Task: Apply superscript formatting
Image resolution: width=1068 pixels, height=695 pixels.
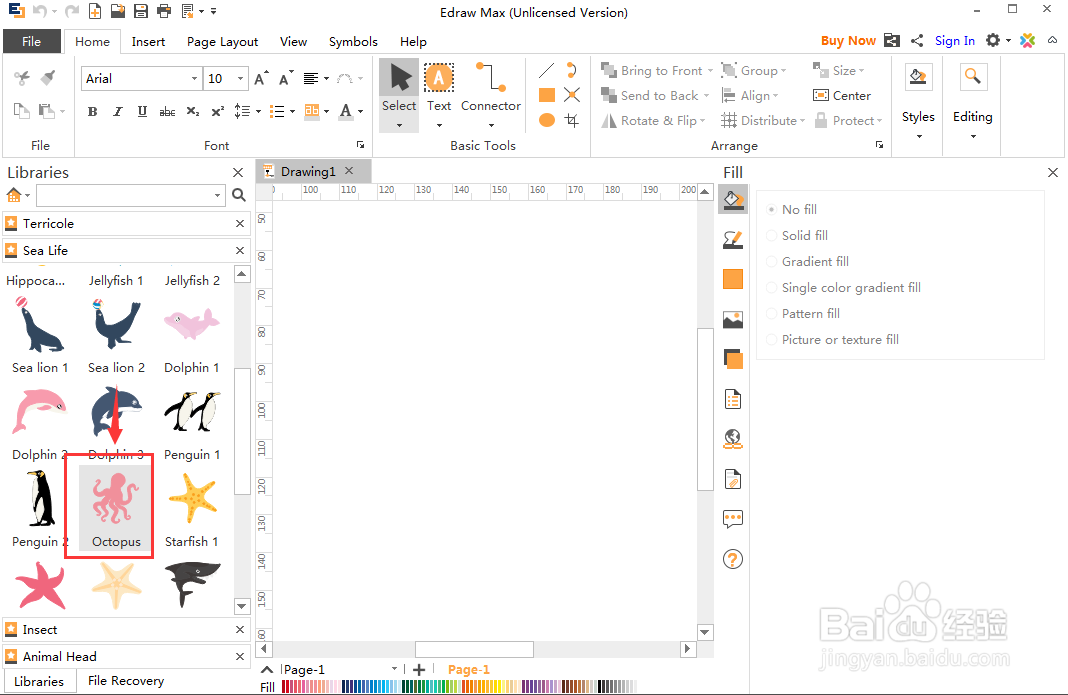Action: 217,111
